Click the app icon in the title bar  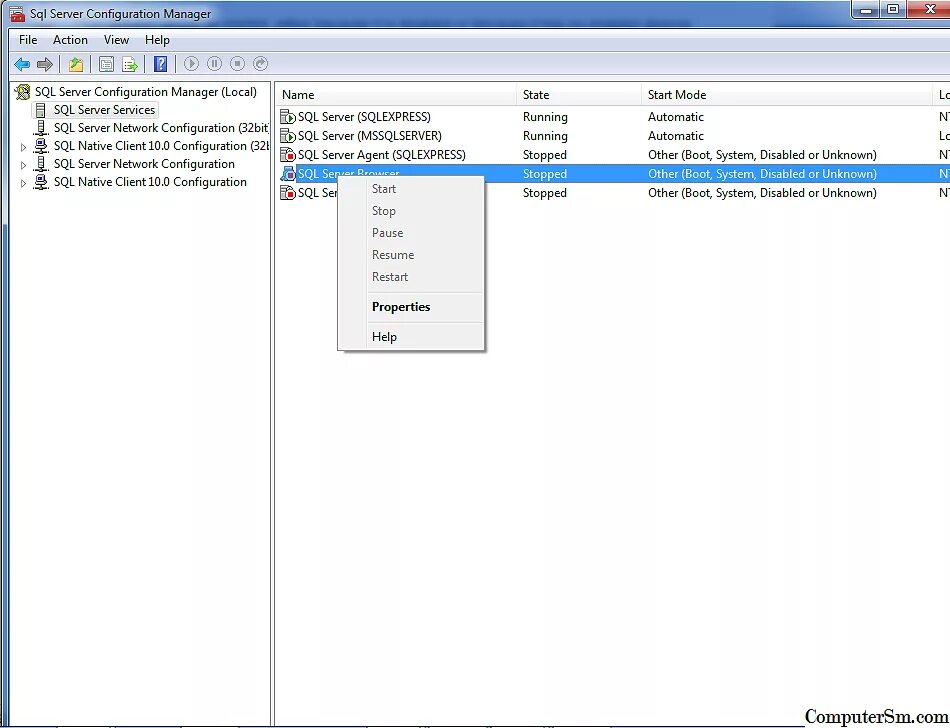pos(17,14)
